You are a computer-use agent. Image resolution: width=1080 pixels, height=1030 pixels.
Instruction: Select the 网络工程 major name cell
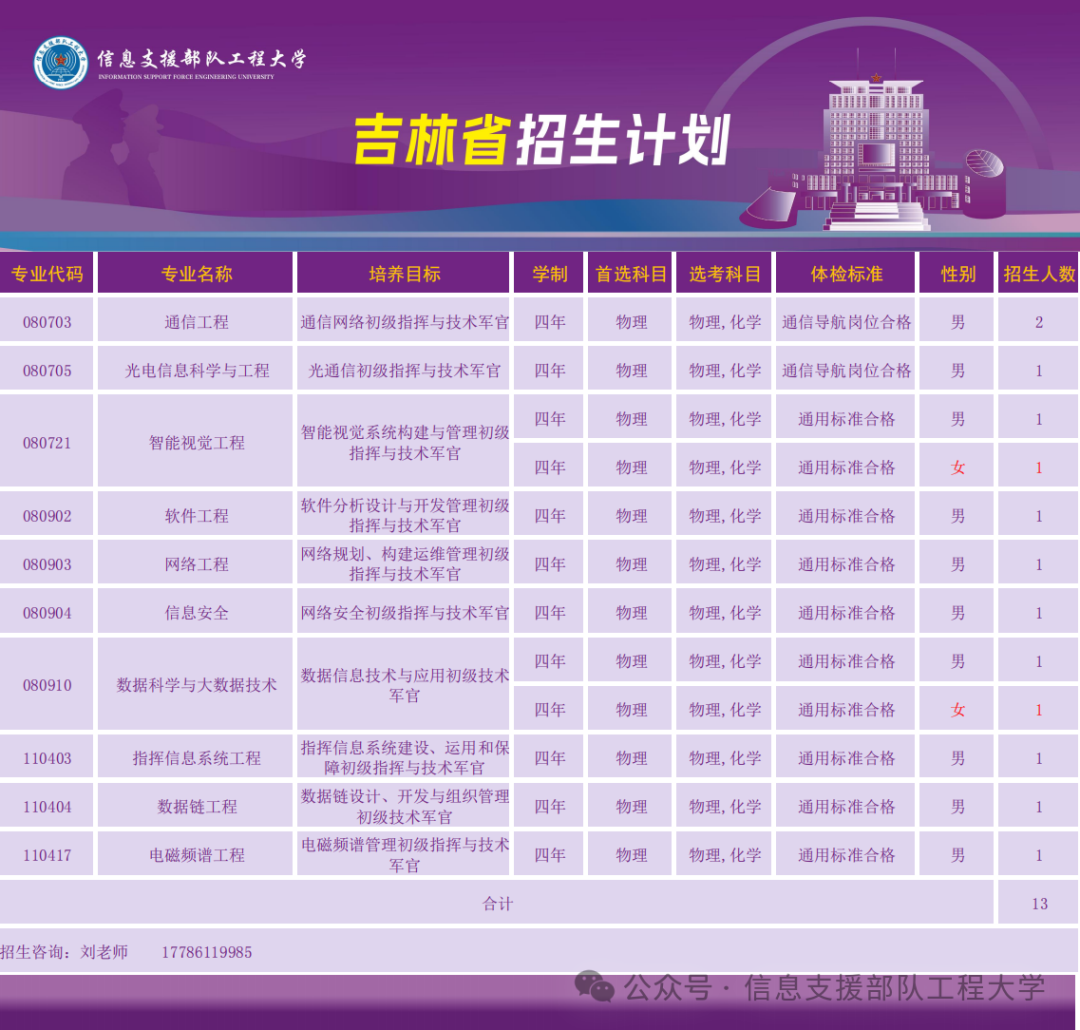[x=196, y=564]
